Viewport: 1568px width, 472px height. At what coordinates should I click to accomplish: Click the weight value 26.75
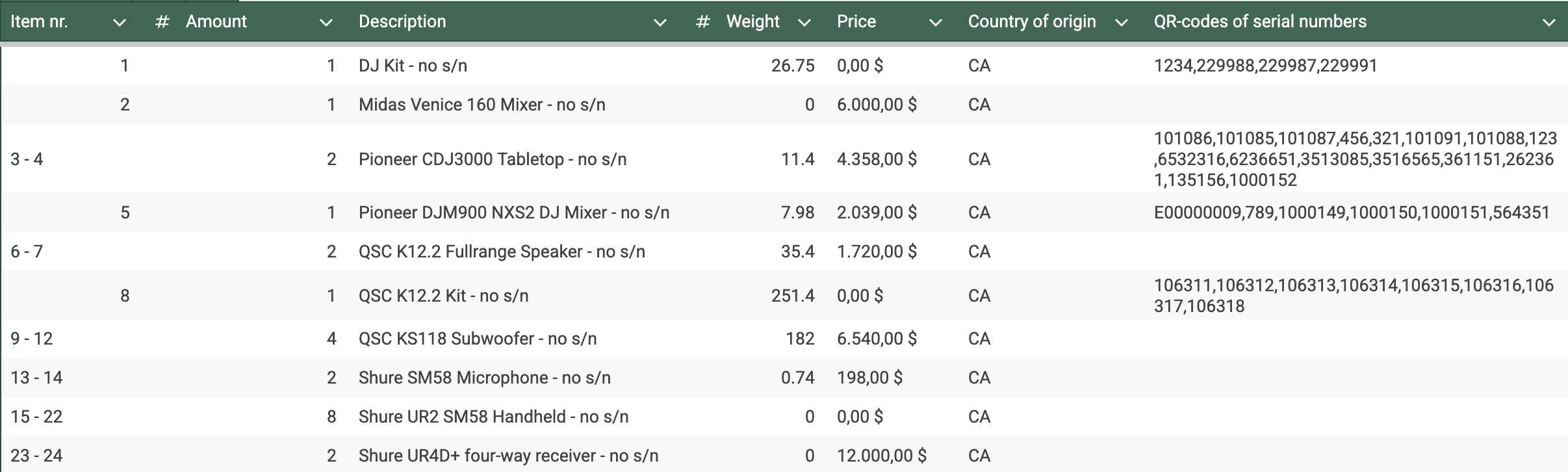click(793, 66)
